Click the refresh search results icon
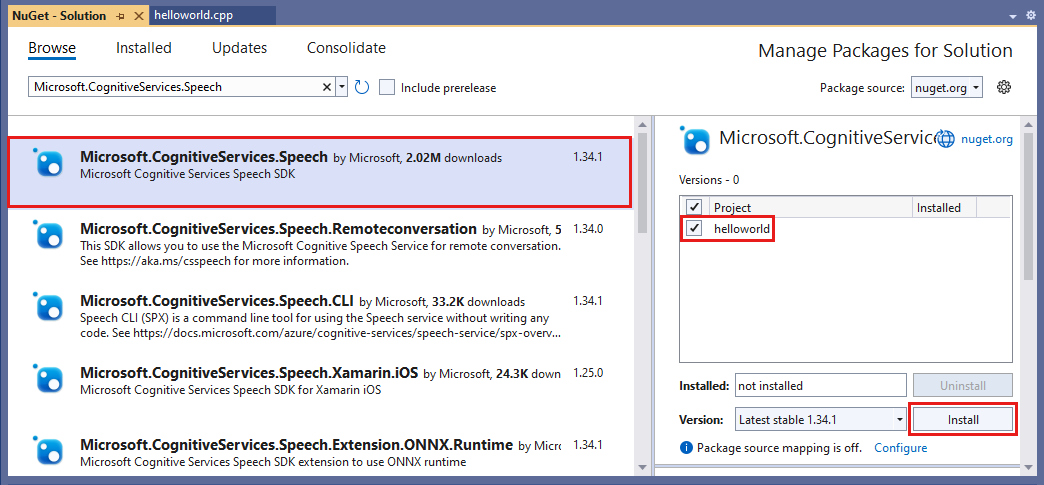The height and width of the screenshot is (485, 1044). click(362, 87)
